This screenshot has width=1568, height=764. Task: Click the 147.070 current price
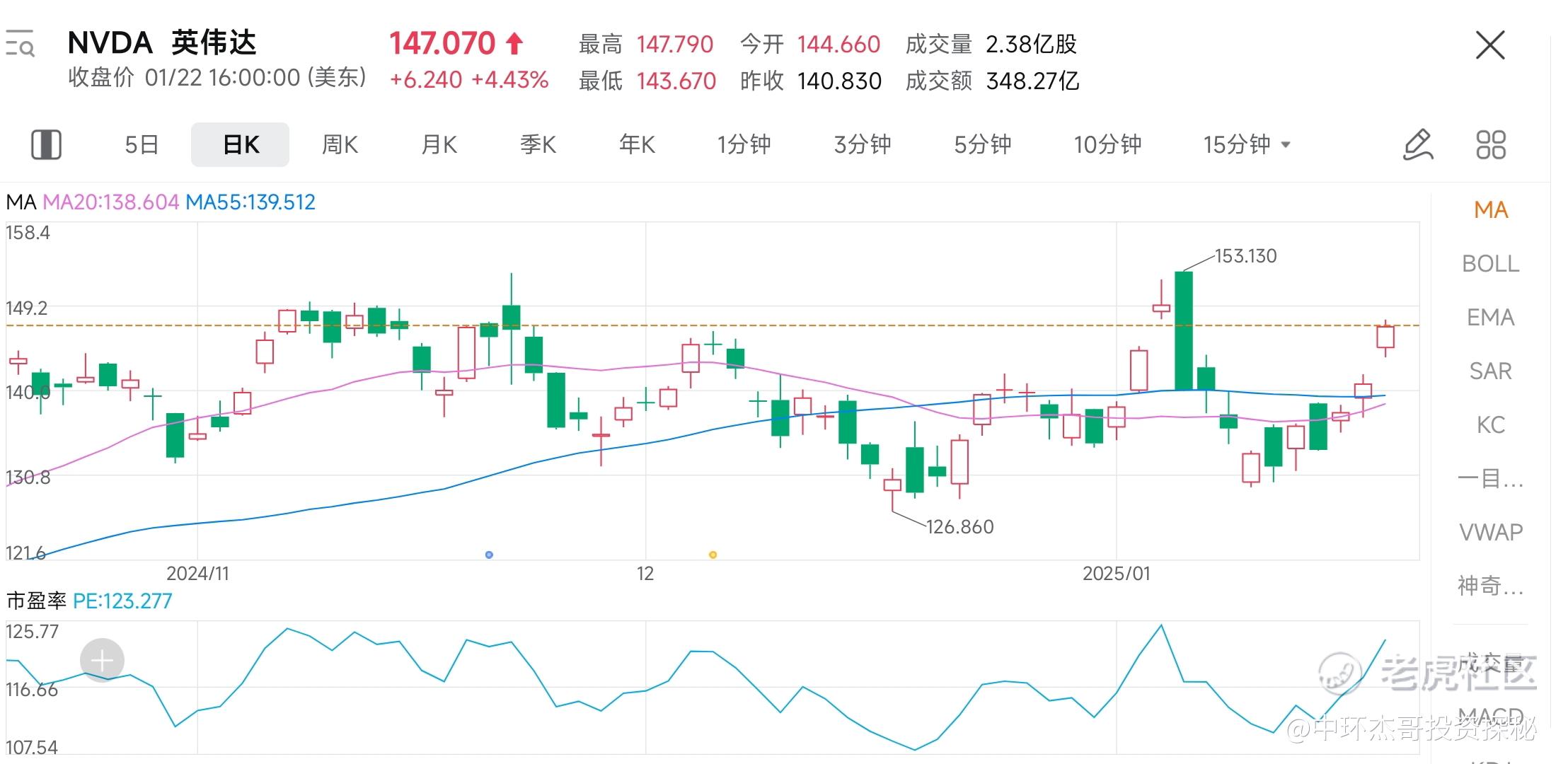442,44
